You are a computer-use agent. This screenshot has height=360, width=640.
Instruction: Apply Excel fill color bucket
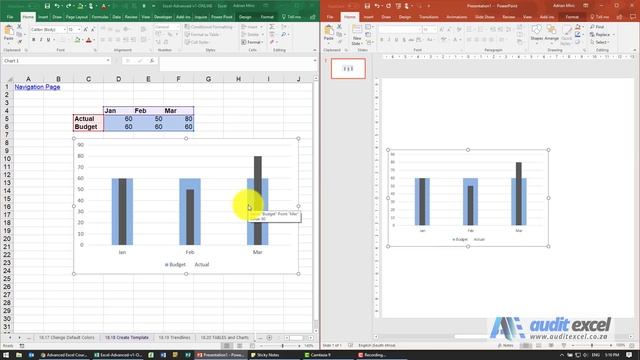click(x=77, y=40)
